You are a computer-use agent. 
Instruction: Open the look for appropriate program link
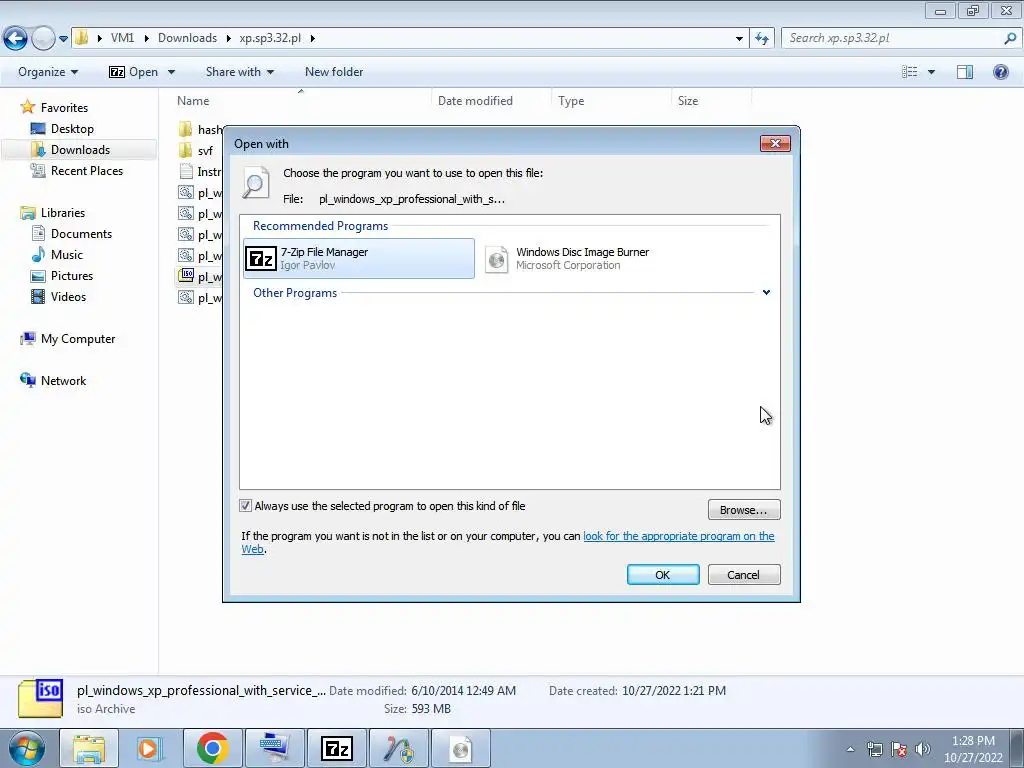pyautogui.click(x=679, y=536)
